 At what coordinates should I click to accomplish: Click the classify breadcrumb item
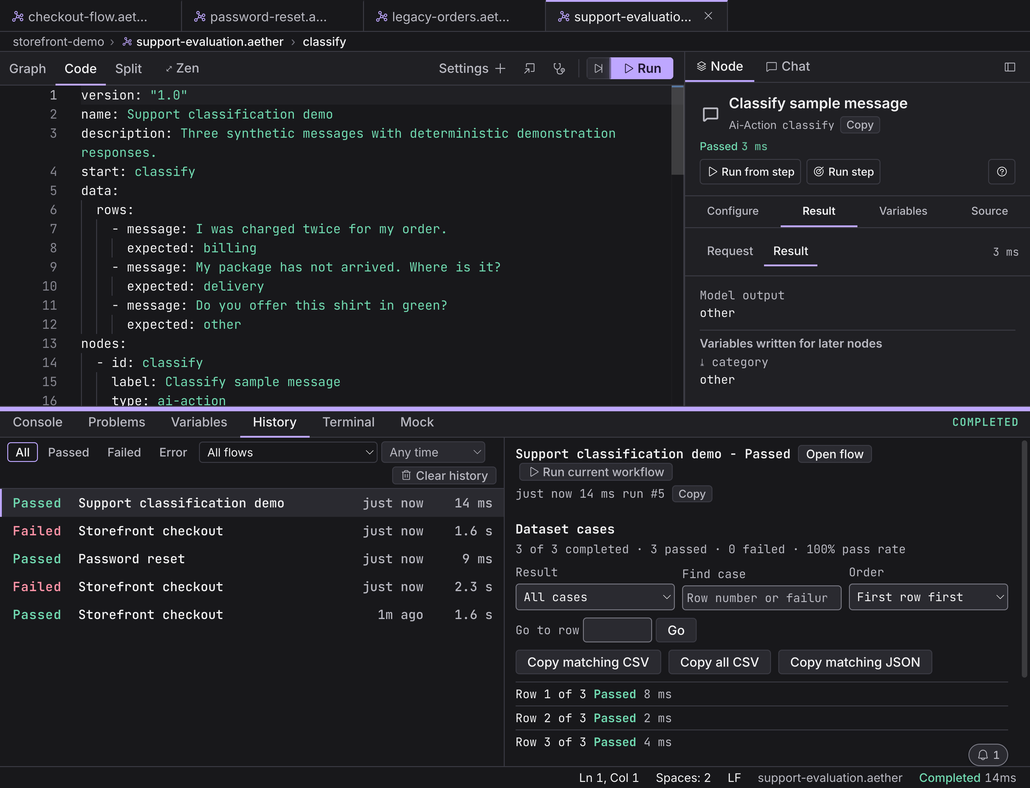[324, 41]
